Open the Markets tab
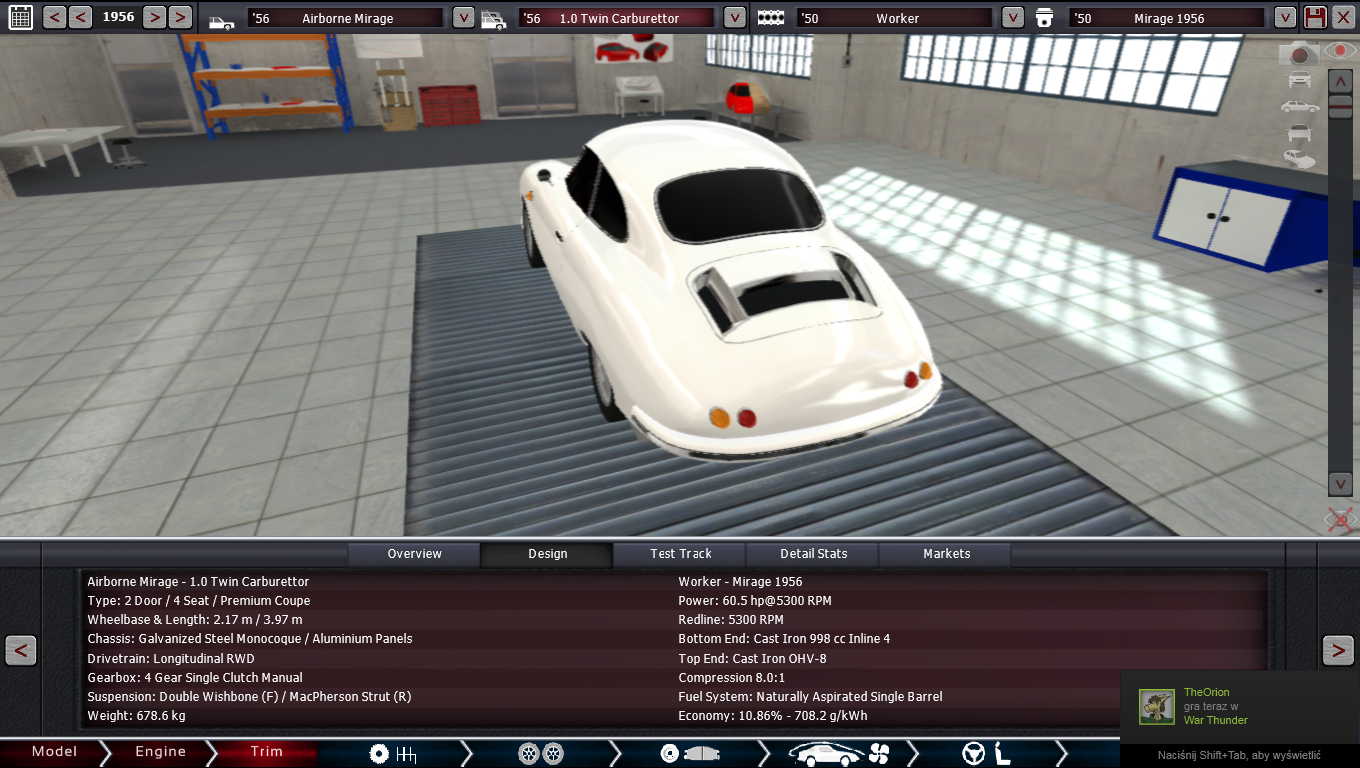This screenshot has width=1360, height=768. [x=946, y=554]
